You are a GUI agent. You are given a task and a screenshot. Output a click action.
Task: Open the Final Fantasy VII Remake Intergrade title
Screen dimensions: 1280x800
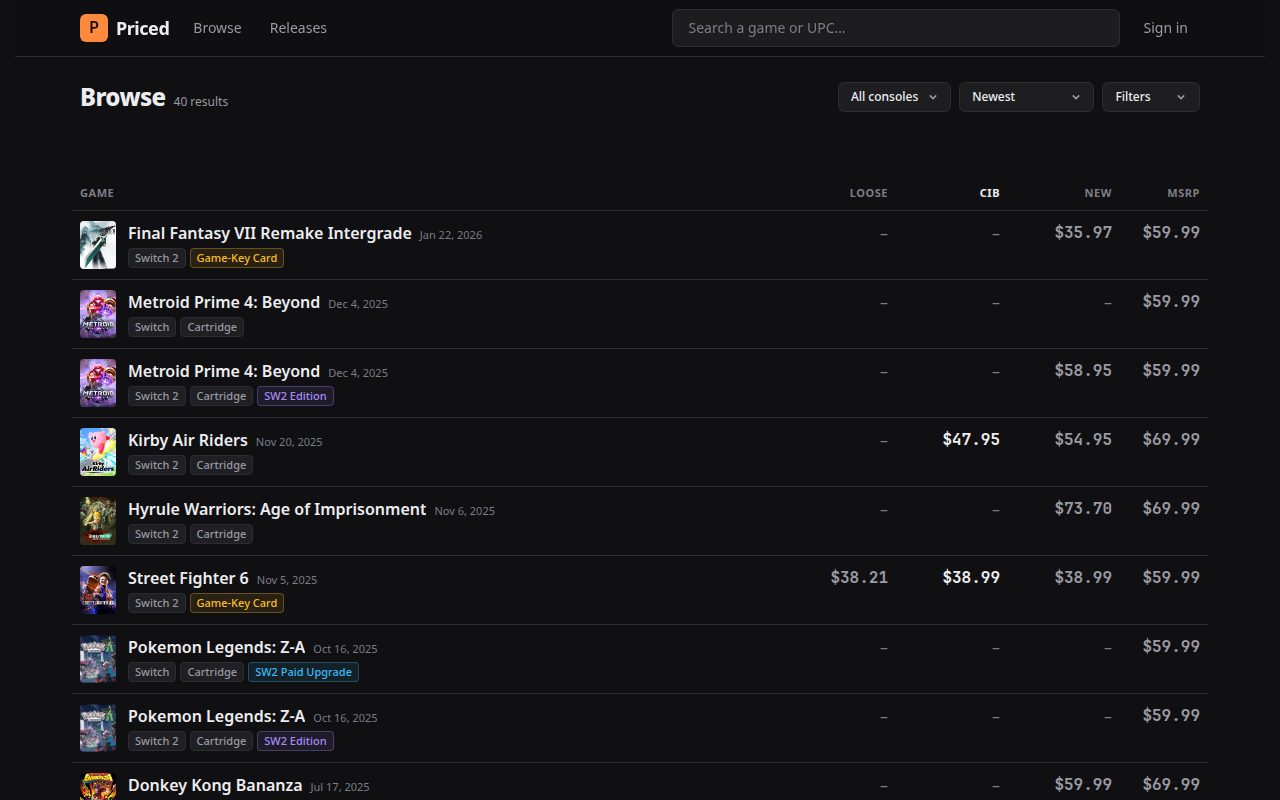pos(270,233)
